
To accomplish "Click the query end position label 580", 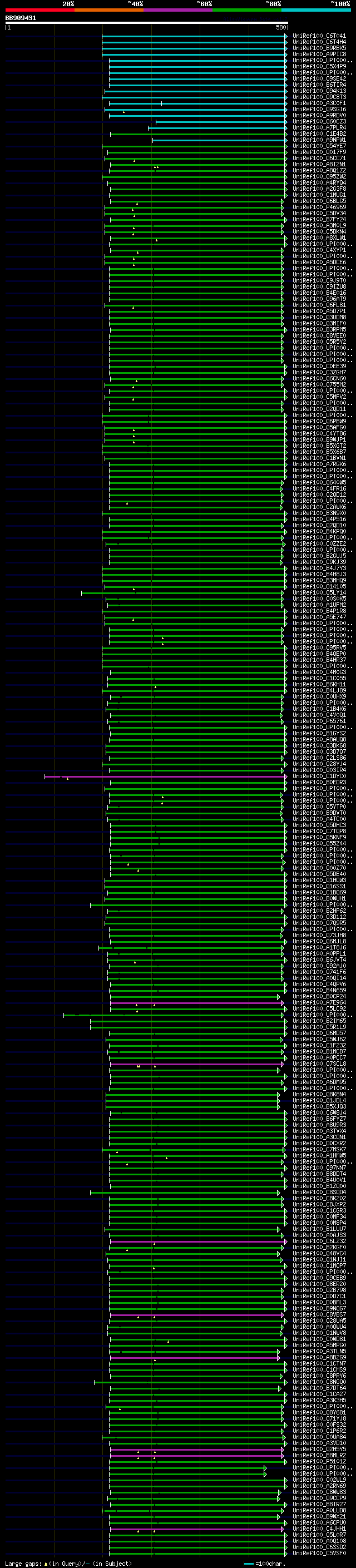I will 280,27.
